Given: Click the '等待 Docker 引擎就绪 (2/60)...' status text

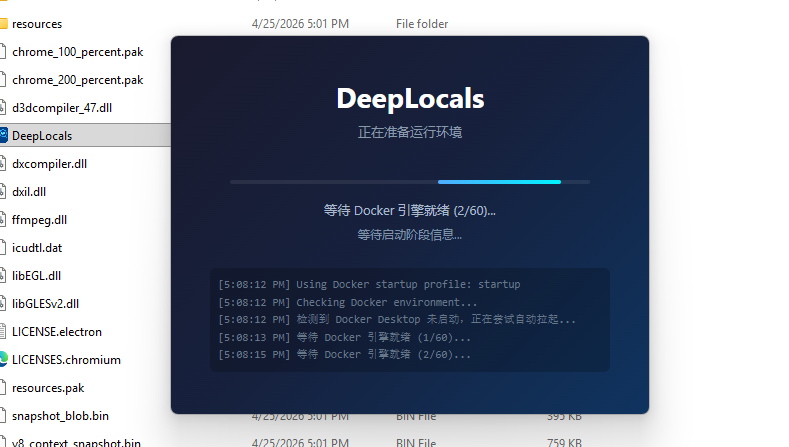Looking at the screenshot, I should point(410,210).
